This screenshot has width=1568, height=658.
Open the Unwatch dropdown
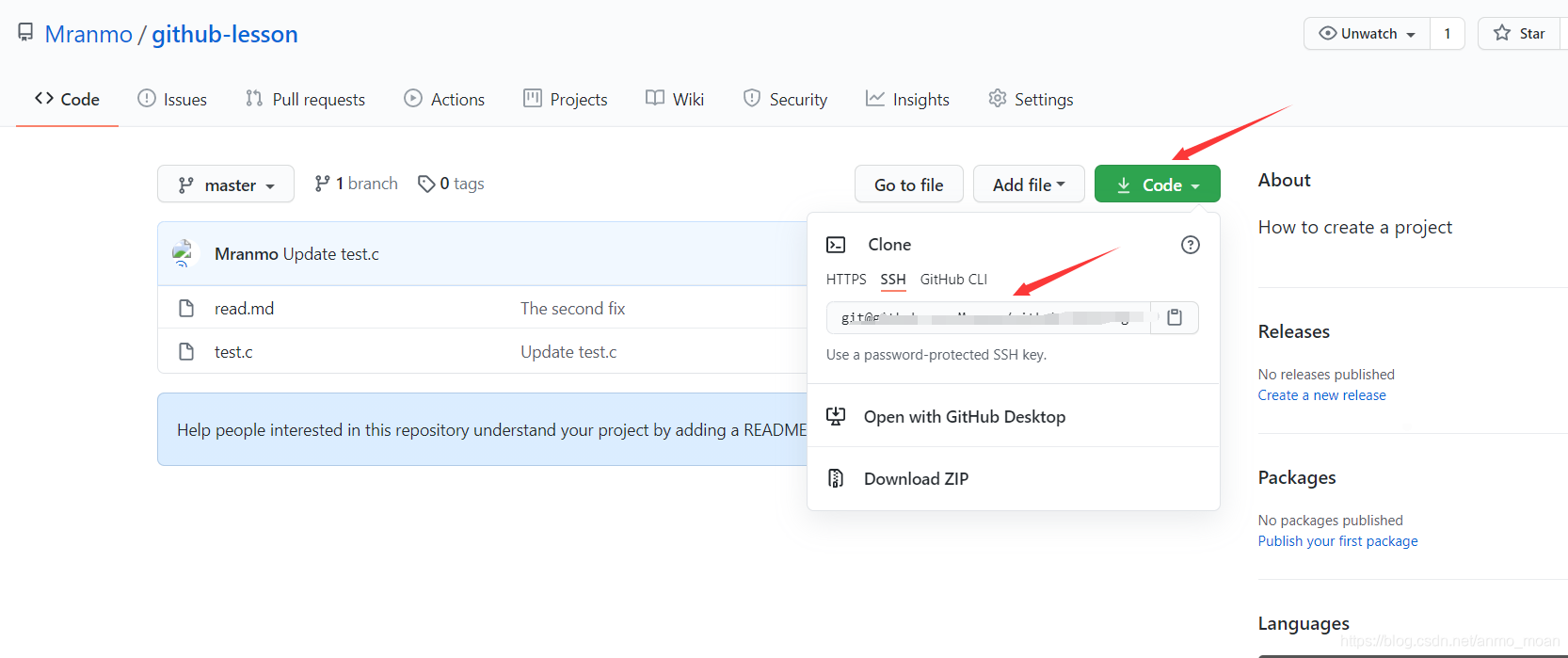pyautogui.click(x=1367, y=34)
